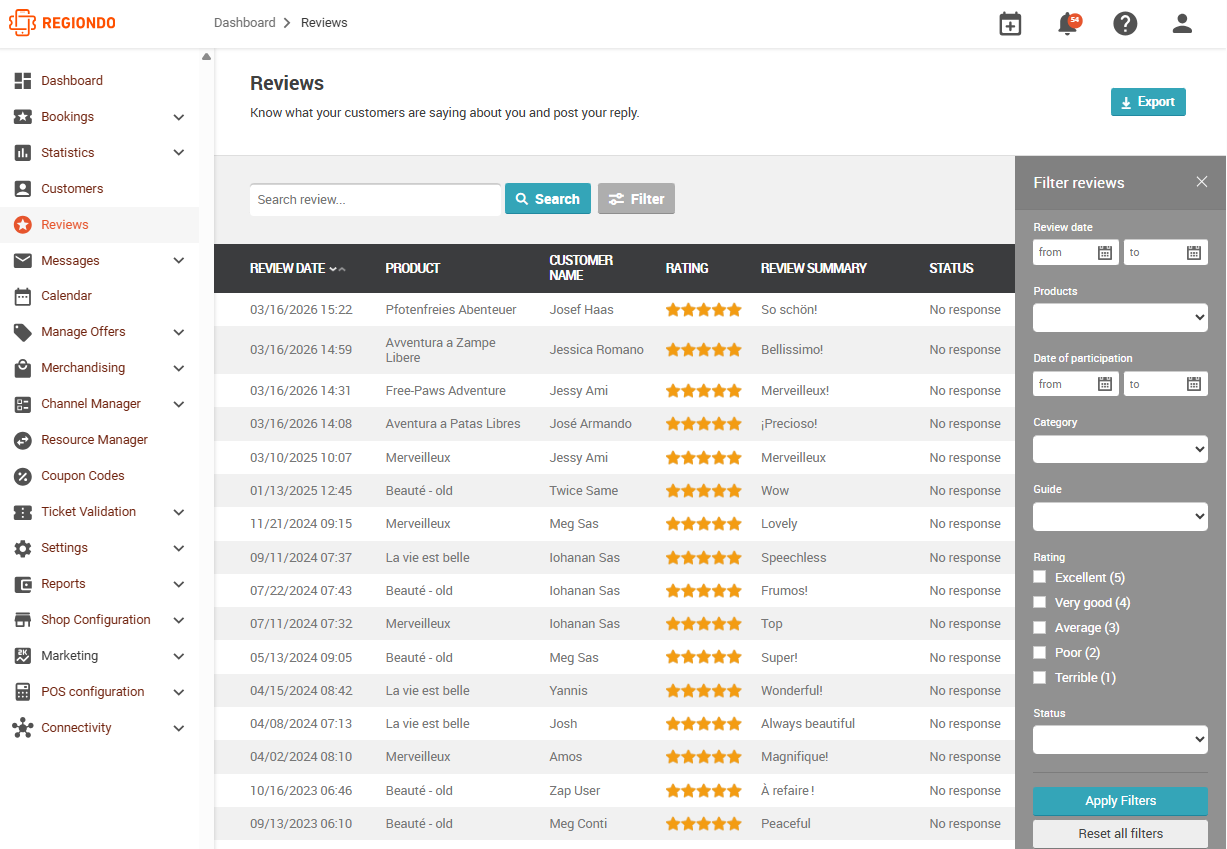Open the help question mark icon
Screen dimensions: 1227x849
(x=1125, y=24)
